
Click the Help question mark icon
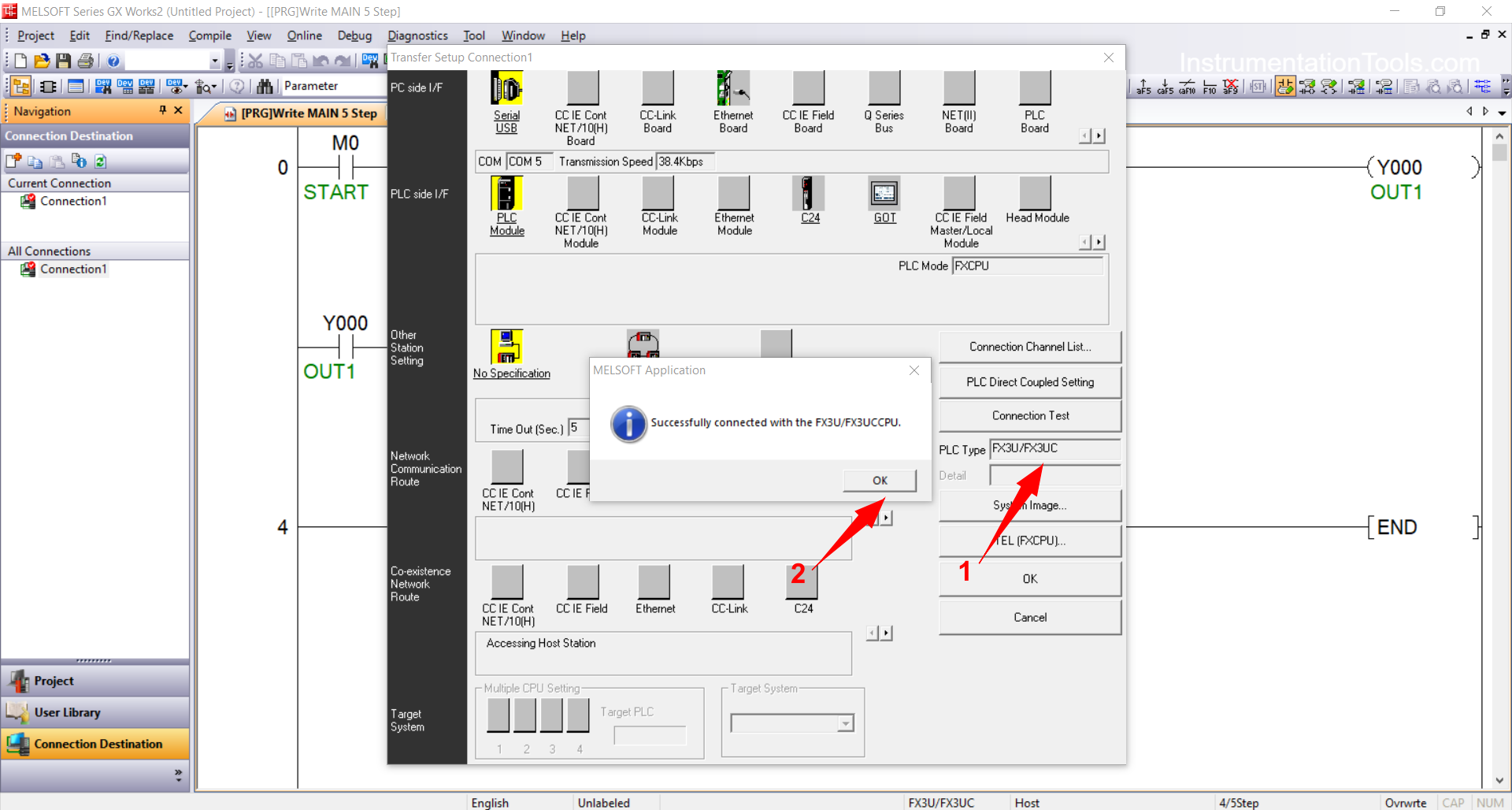(113, 61)
